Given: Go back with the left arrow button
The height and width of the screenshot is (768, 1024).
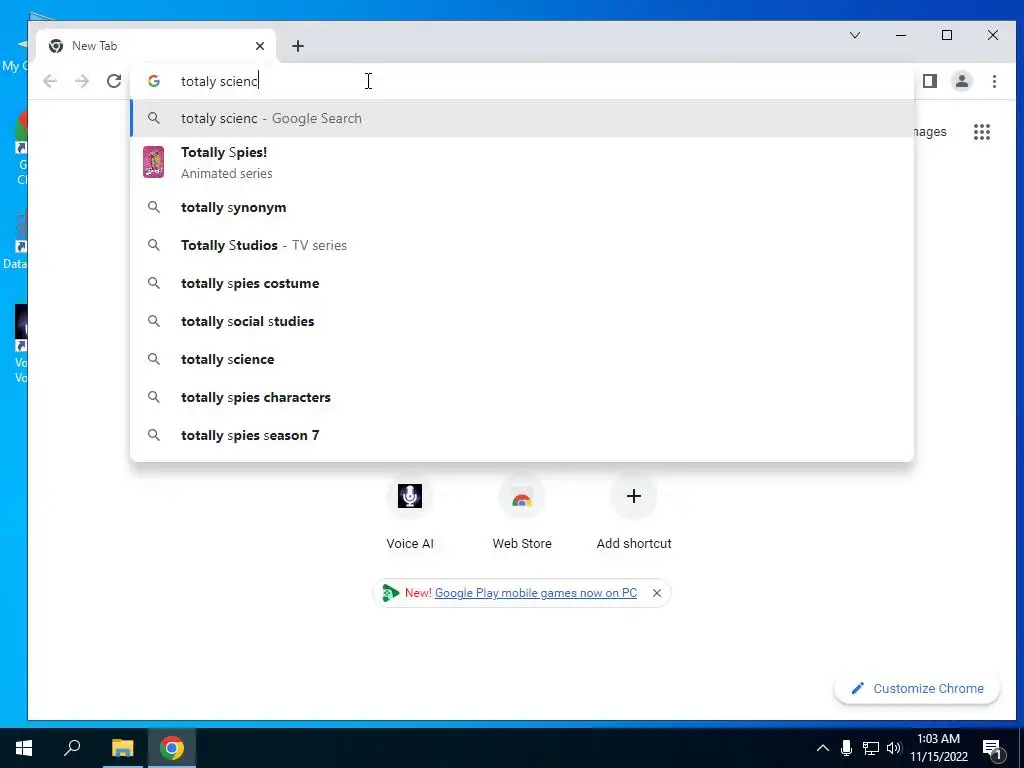Looking at the screenshot, I should [x=50, y=81].
